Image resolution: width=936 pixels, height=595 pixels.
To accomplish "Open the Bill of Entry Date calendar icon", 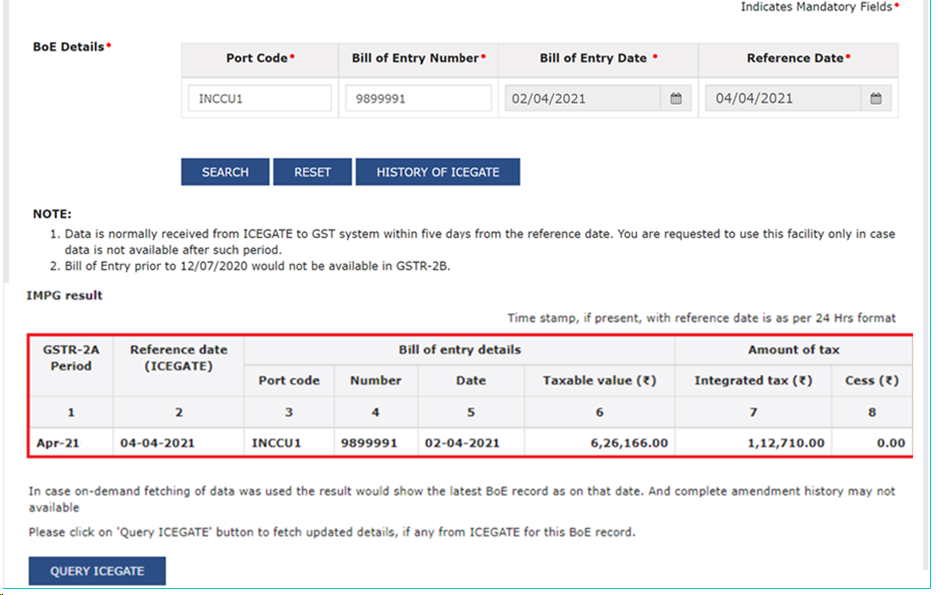I will (676, 98).
